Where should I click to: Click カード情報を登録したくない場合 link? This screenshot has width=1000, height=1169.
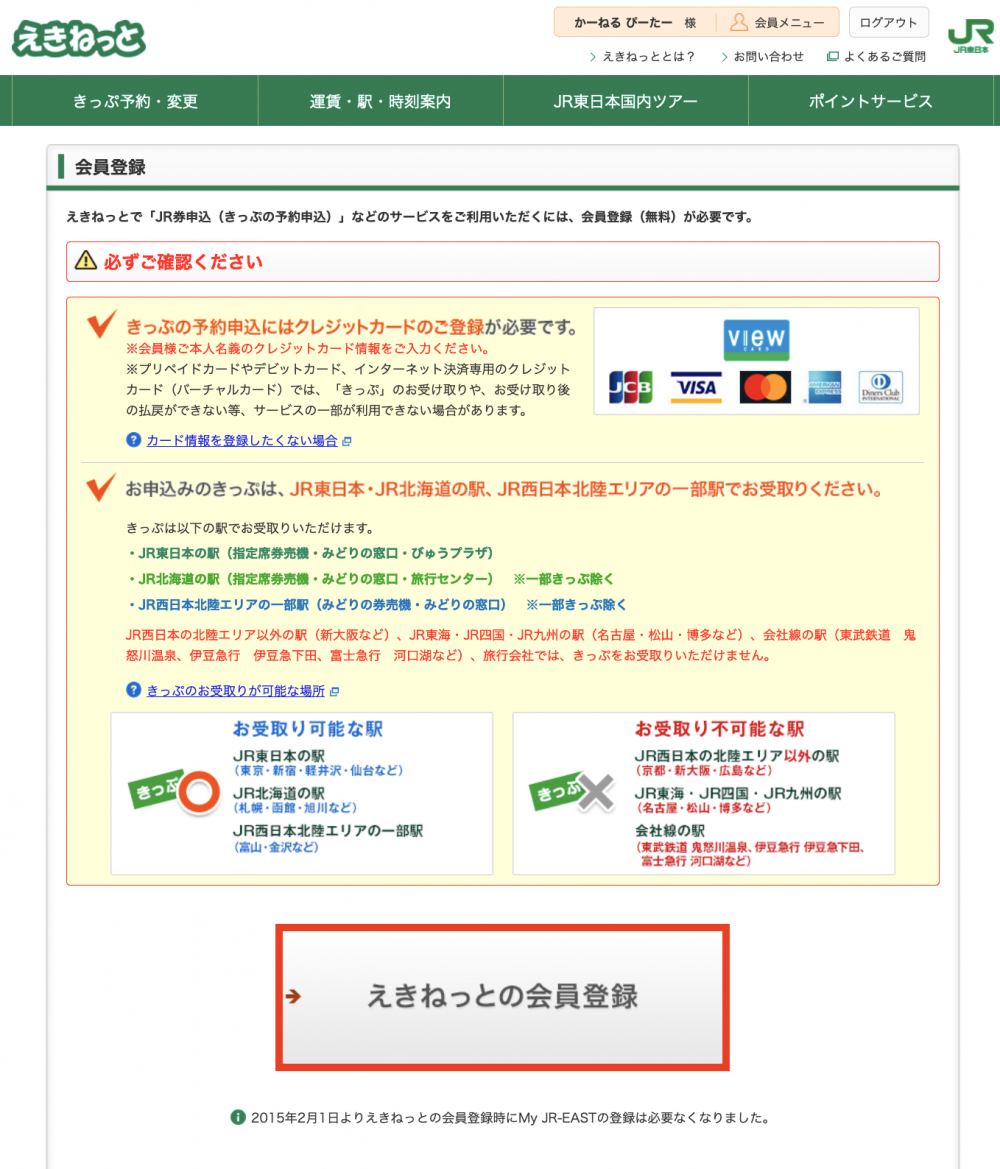click(x=242, y=441)
